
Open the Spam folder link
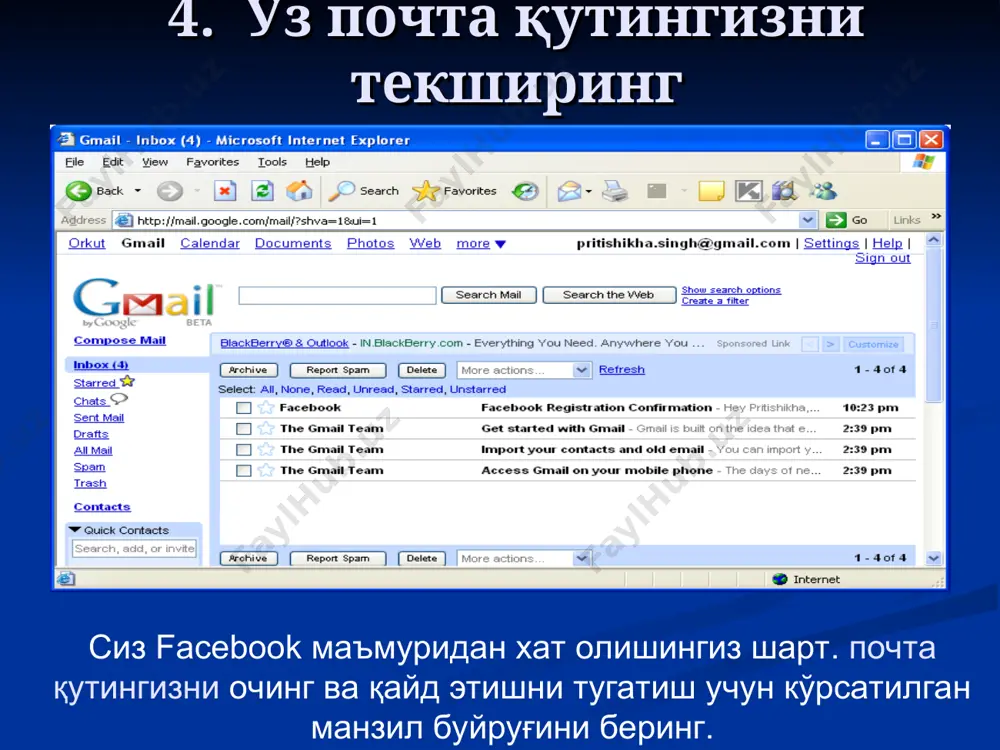pyautogui.click(x=89, y=467)
